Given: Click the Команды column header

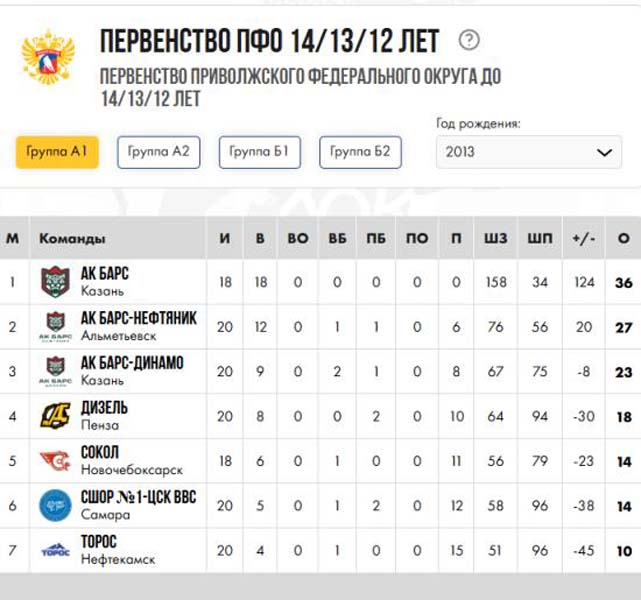Looking at the screenshot, I should 71,240.
